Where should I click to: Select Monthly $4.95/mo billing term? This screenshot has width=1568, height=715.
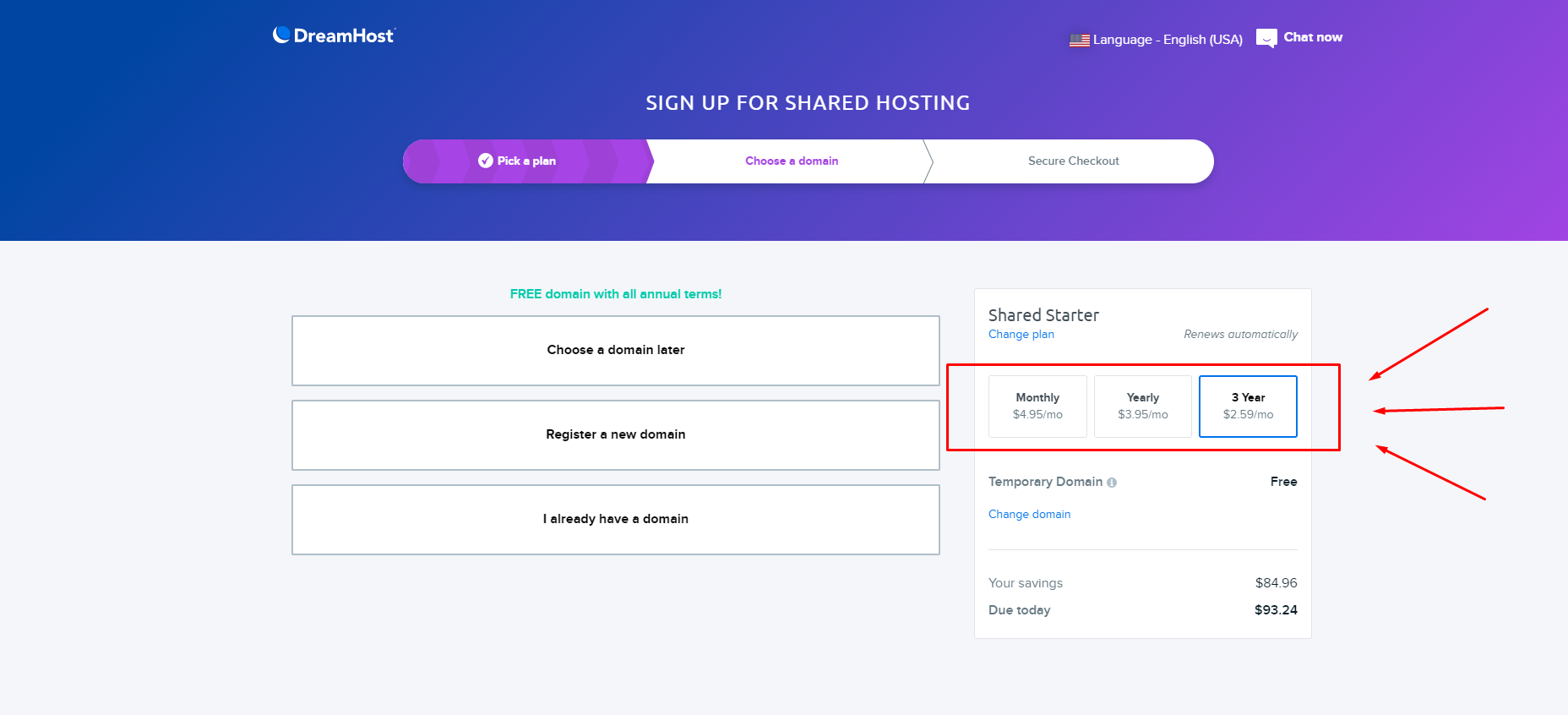click(x=1037, y=407)
